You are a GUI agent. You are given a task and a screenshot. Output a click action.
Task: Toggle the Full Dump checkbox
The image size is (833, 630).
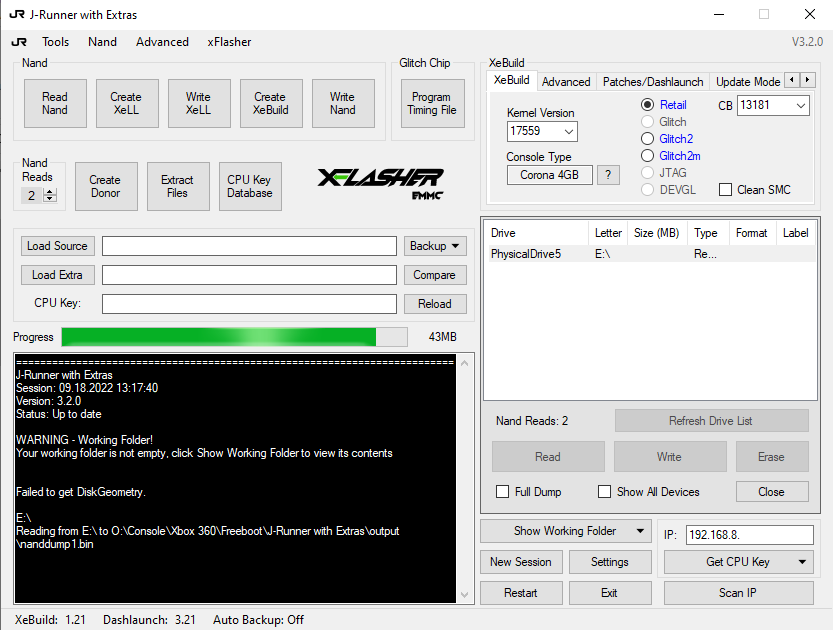[x=502, y=492]
